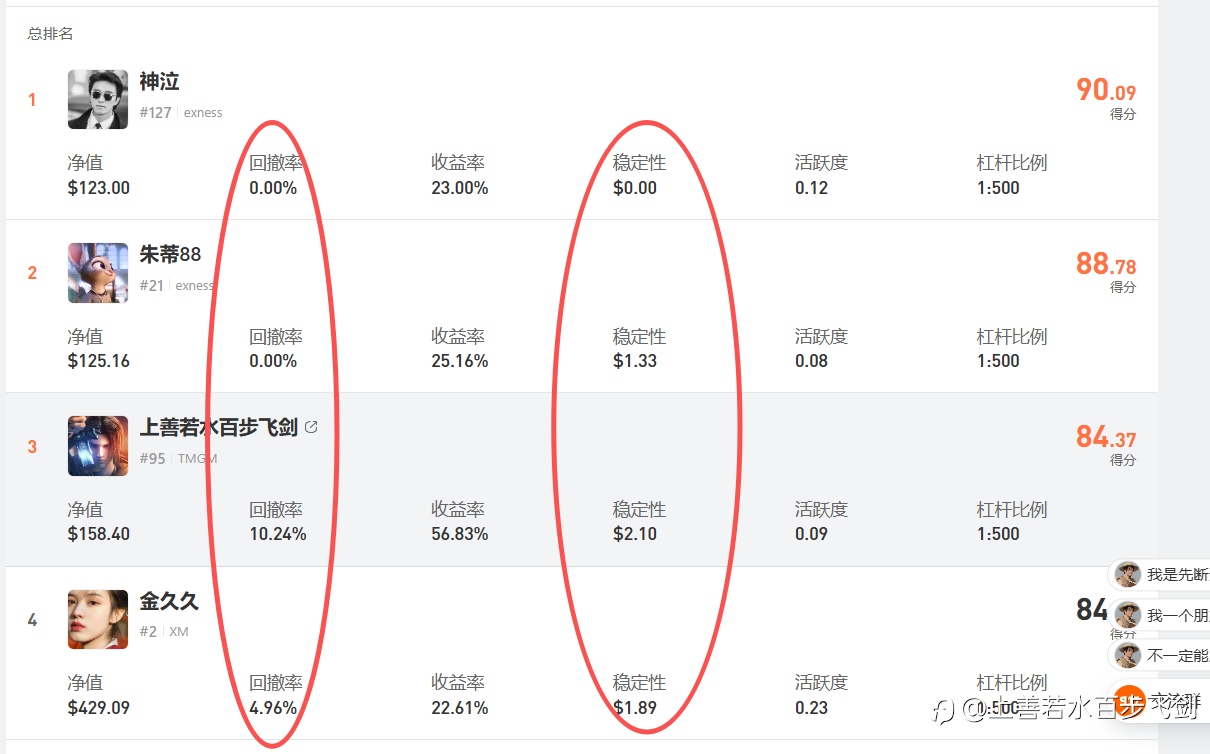This screenshot has width=1210, height=754.
Task: Click the 总排名 heading tab
Action: pyautogui.click(x=50, y=34)
